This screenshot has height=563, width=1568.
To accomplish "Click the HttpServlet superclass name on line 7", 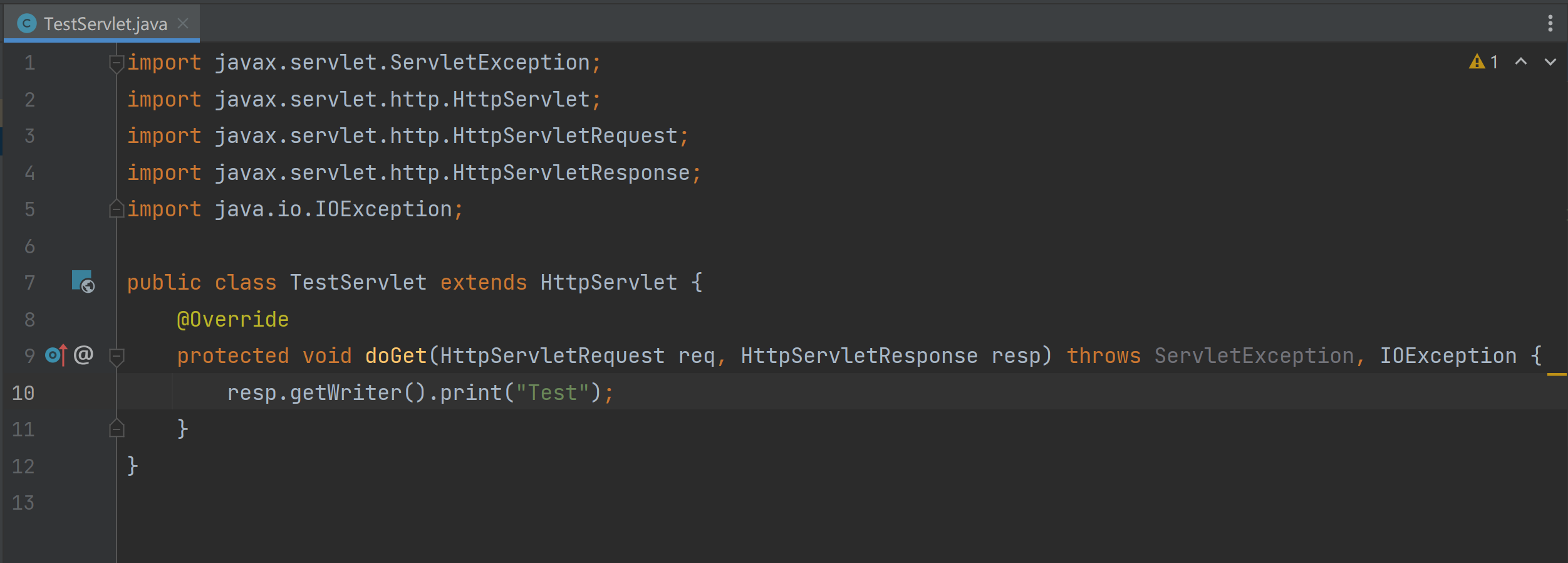I will click(x=608, y=283).
